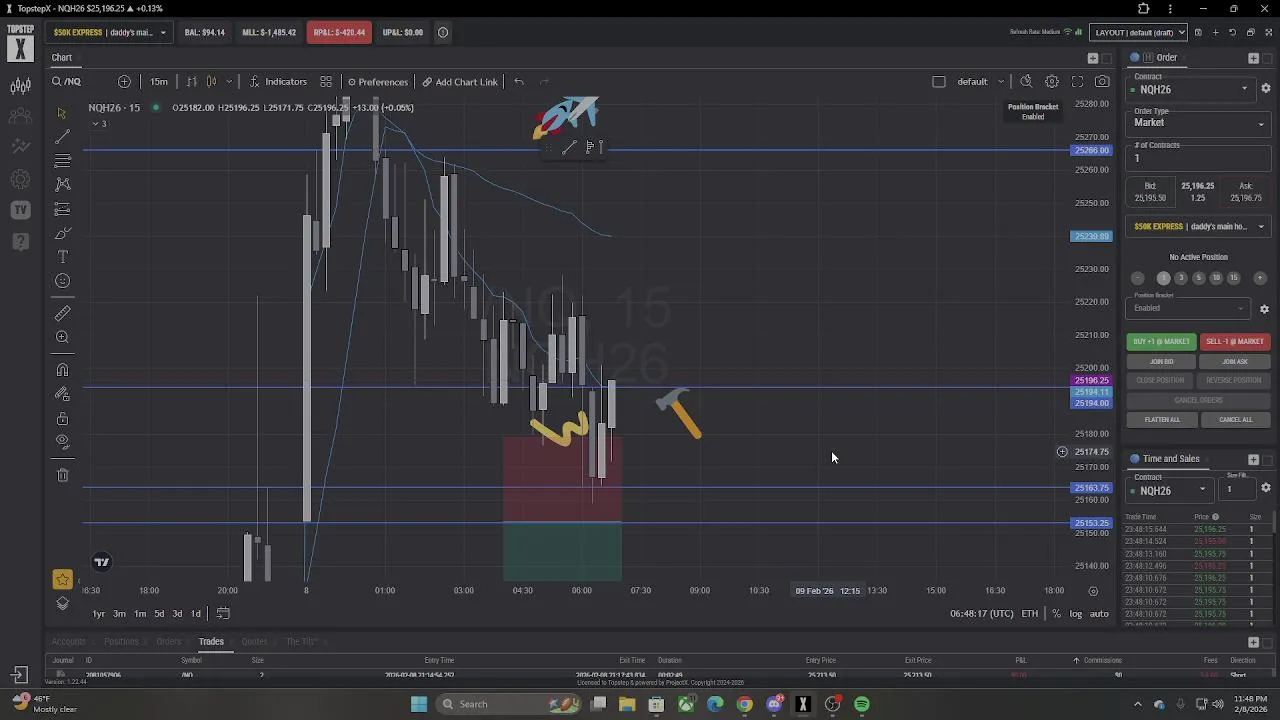Click the FLATTEN ALL button

point(1161,420)
